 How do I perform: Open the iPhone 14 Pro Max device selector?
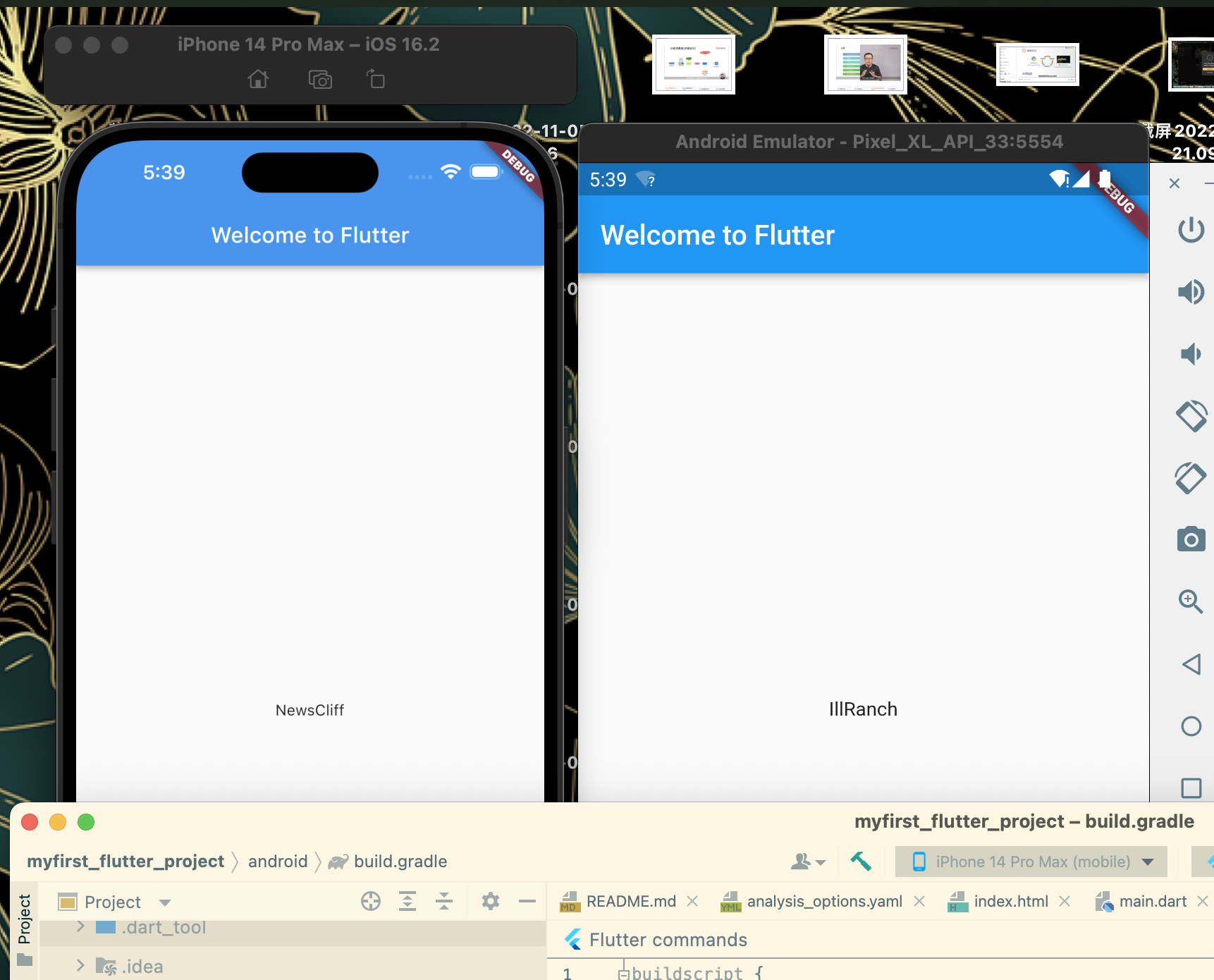1031,862
